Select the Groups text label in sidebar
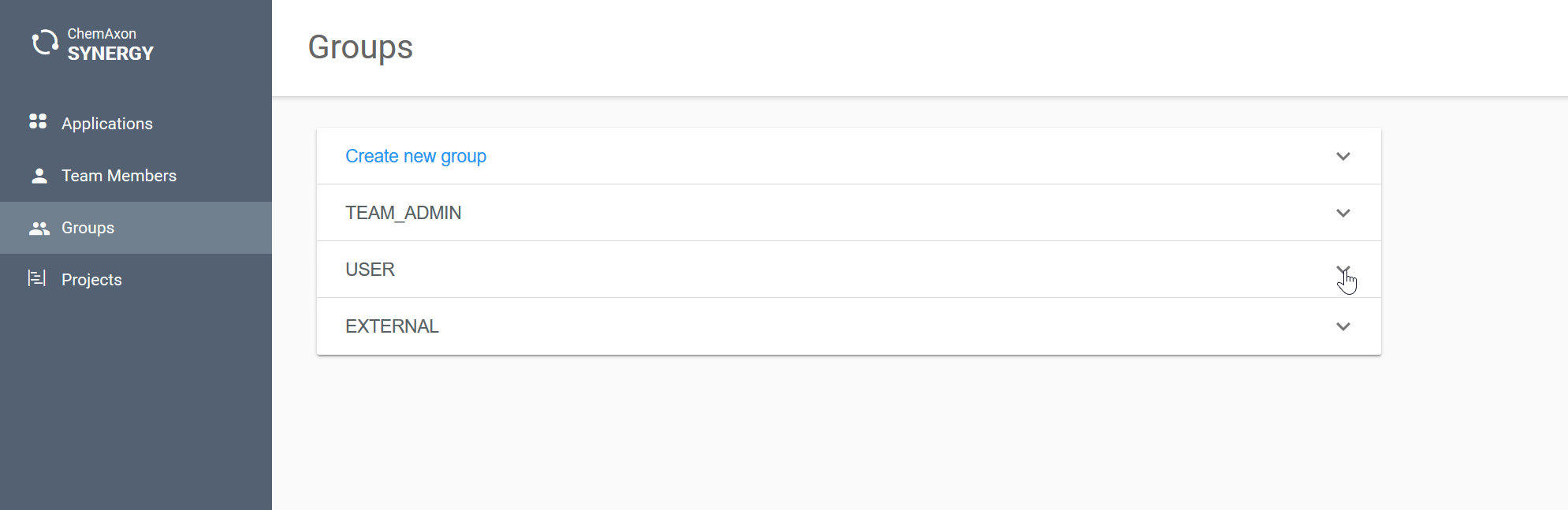This screenshot has width=1568, height=510. [x=88, y=228]
